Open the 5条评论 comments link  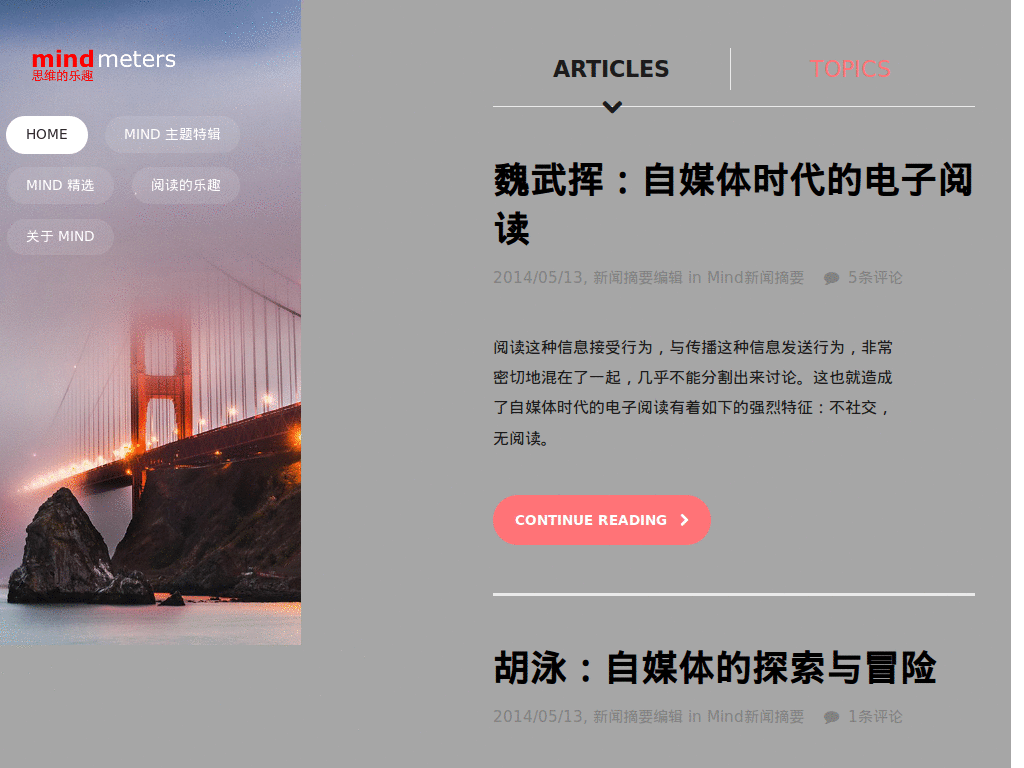875,278
